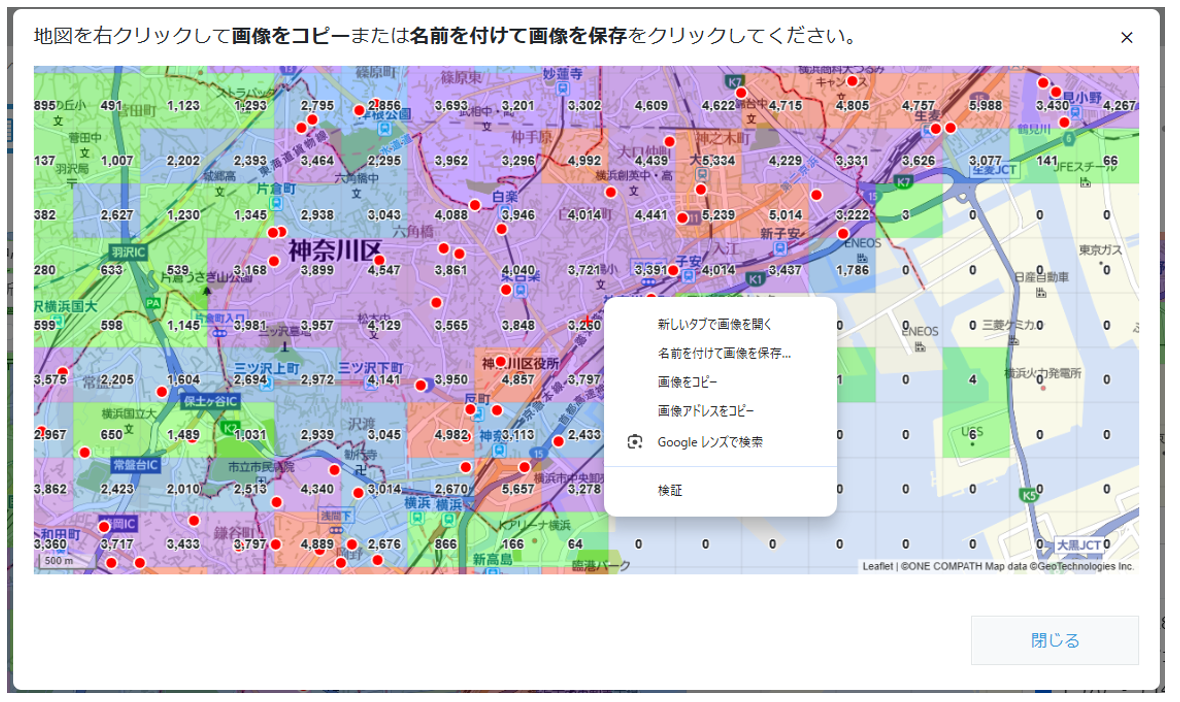
Task: Click the grid cell value 5,988
Action: pos(985,105)
